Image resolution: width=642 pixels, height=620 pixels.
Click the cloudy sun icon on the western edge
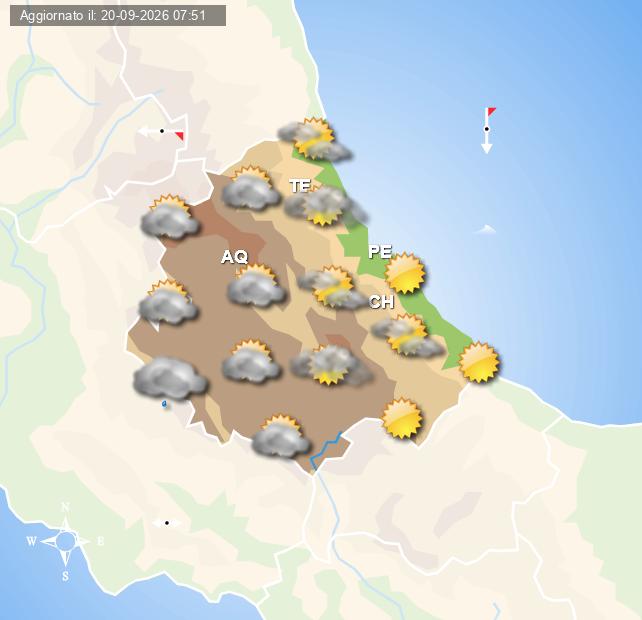(x=168, y=302)
